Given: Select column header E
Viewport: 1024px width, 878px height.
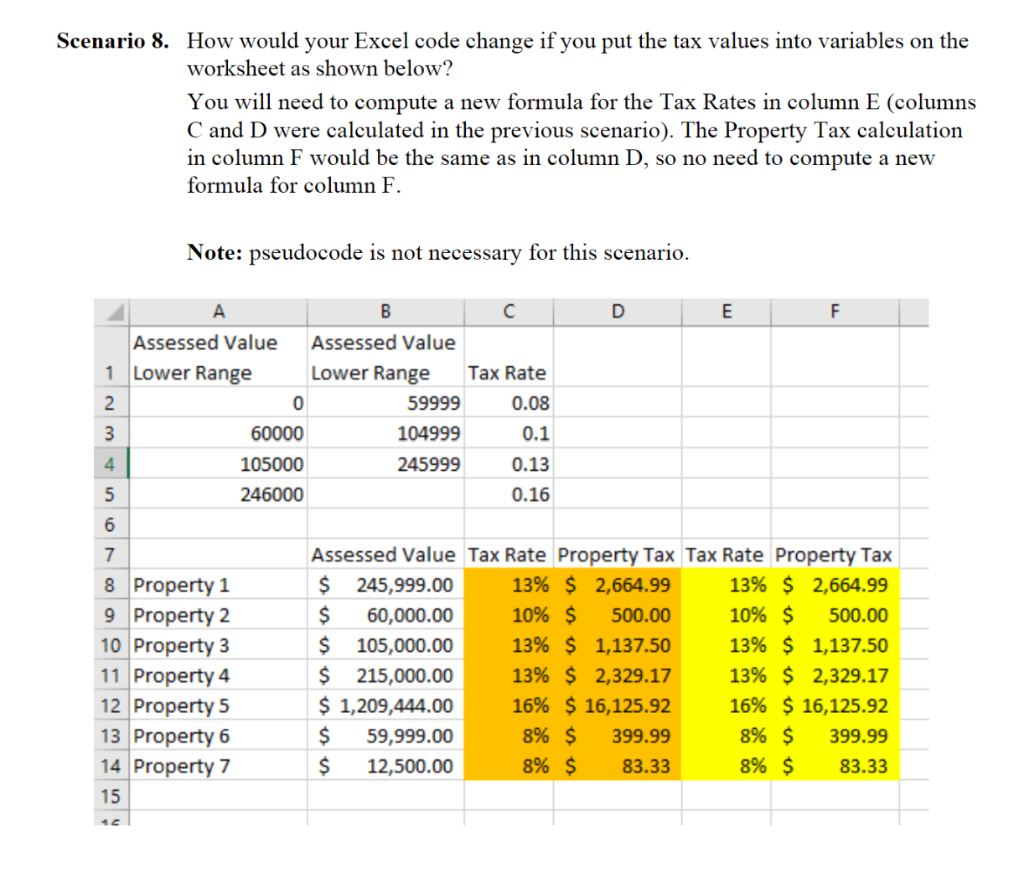Looking at the screenshot, I should tap(726, 311).
